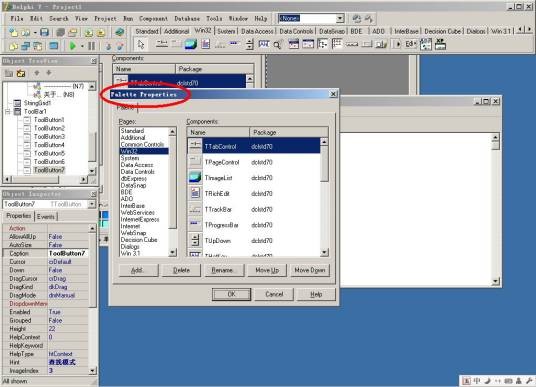Click the Rename button in Palette Properties
The height and width of the screenshot is (387, 536).
coord(224,270)
